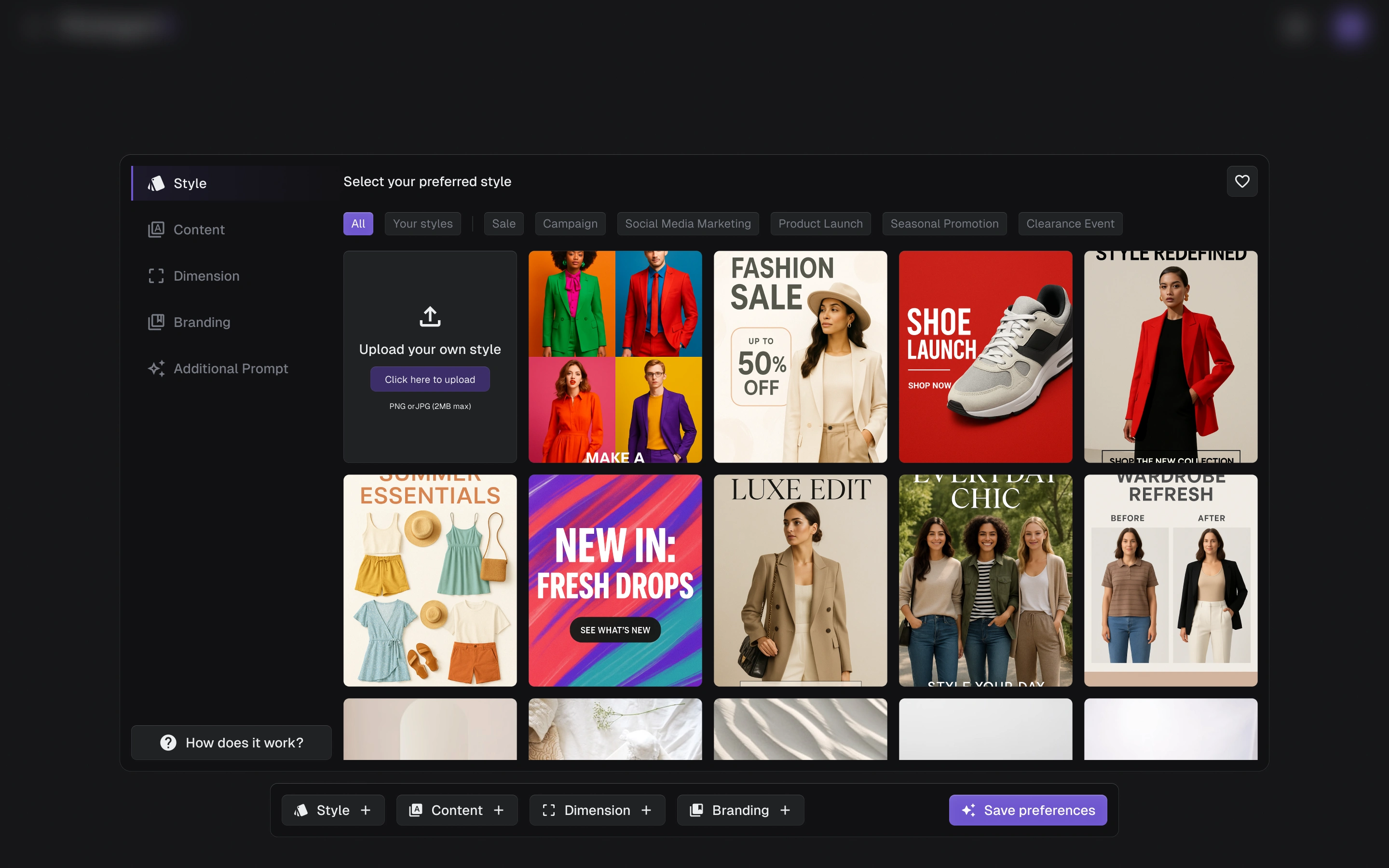The height and width of the screenshot is (868, 1389).
Task: Expand Style with bottom plus button
Action: tap(366, 810)
